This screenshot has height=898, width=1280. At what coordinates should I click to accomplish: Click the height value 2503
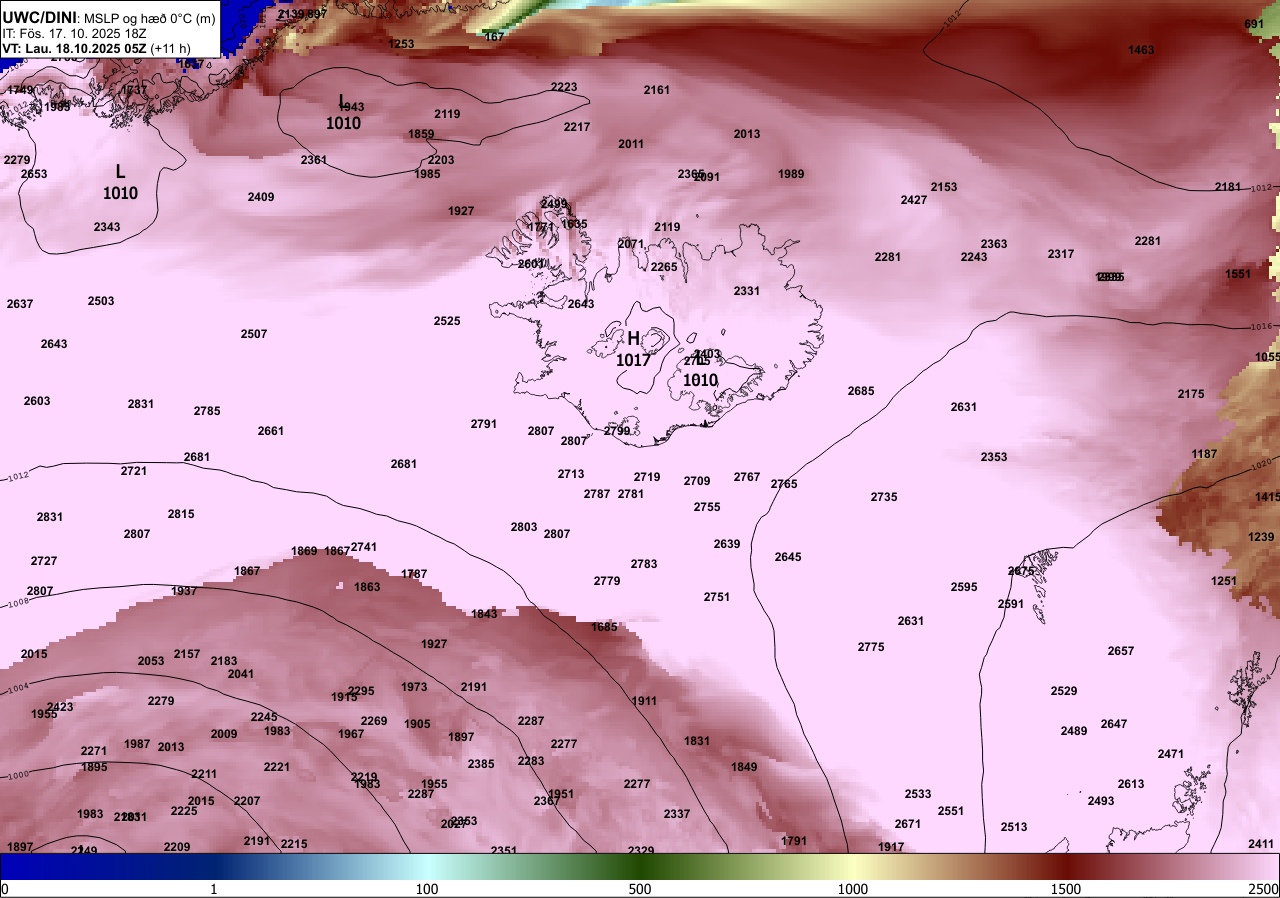[101, 302]
